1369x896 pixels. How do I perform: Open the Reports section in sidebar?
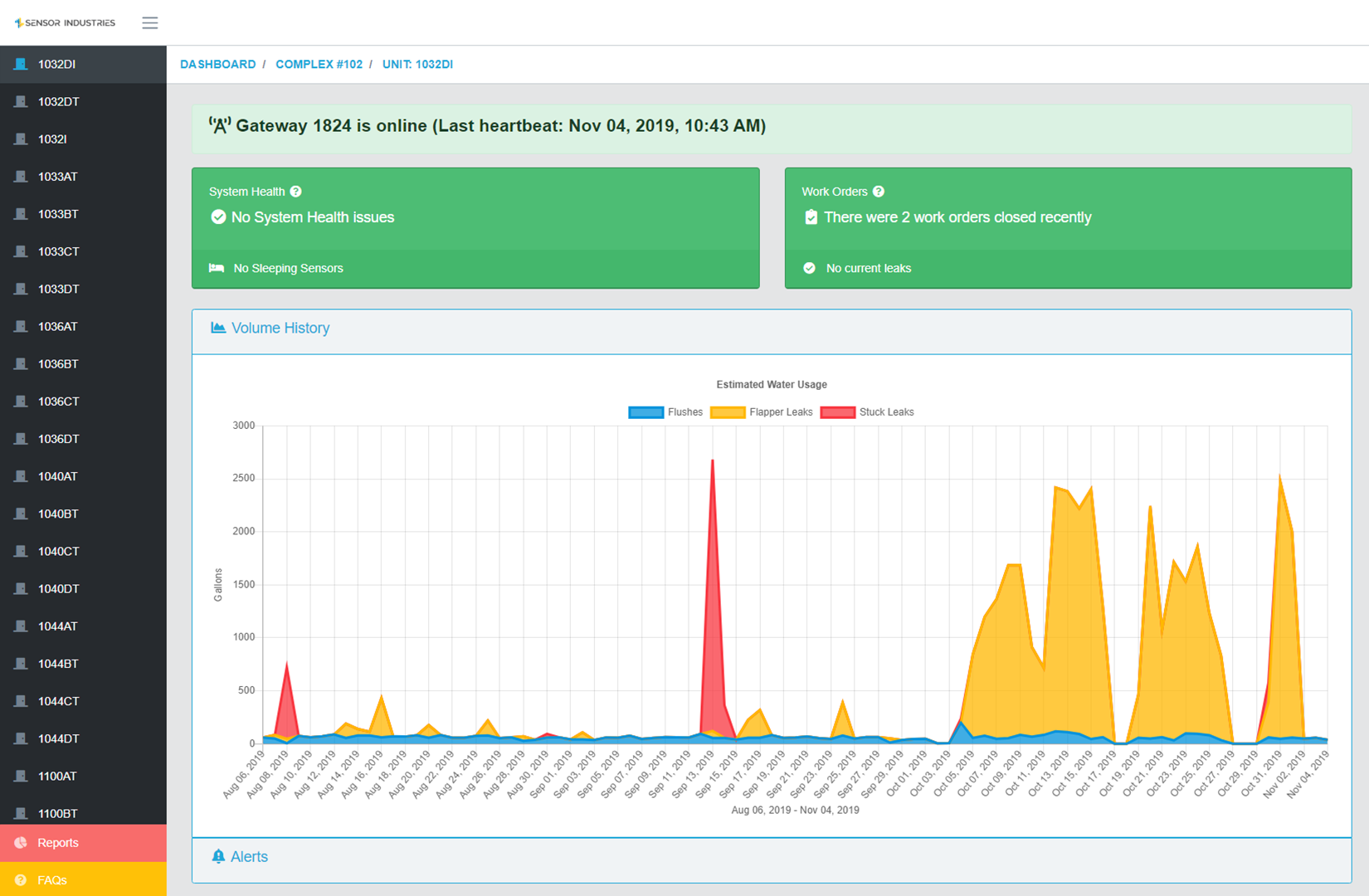83,843
